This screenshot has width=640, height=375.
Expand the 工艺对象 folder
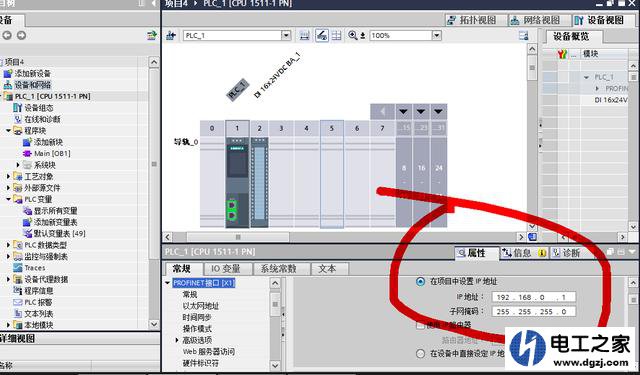click(9, 176)
